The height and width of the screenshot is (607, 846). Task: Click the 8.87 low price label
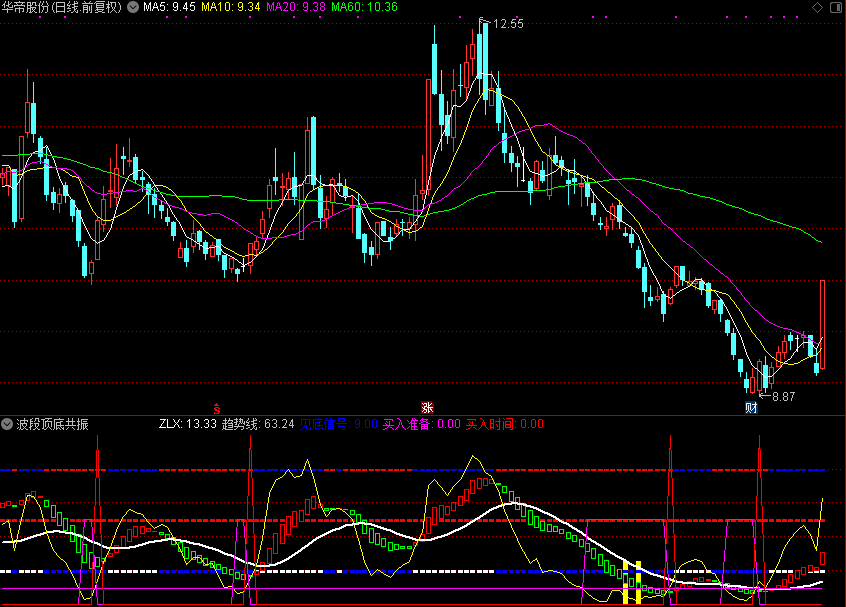[x=783, y=397]
